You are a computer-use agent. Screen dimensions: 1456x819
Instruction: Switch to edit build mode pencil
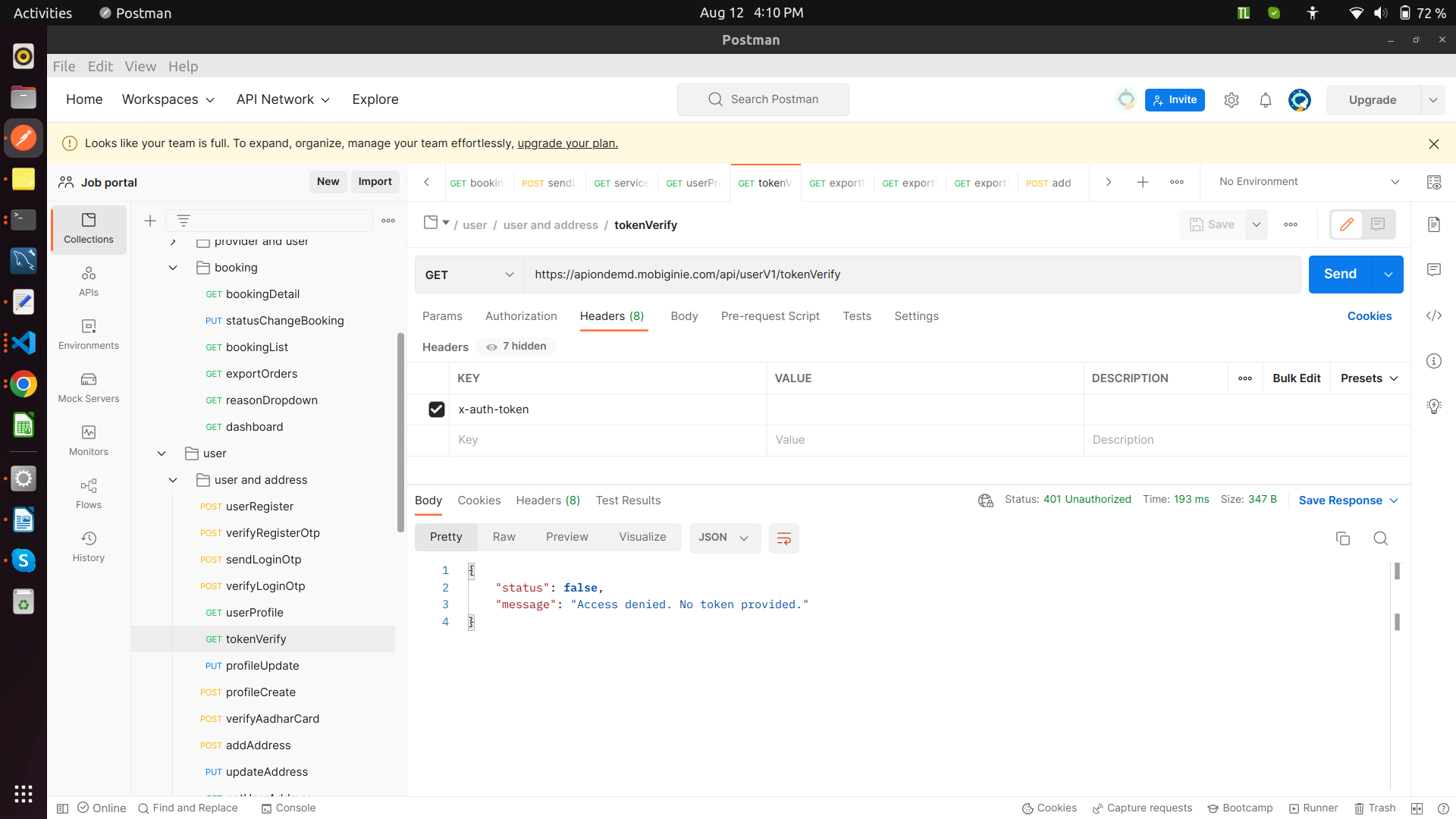pos(1346,224)
